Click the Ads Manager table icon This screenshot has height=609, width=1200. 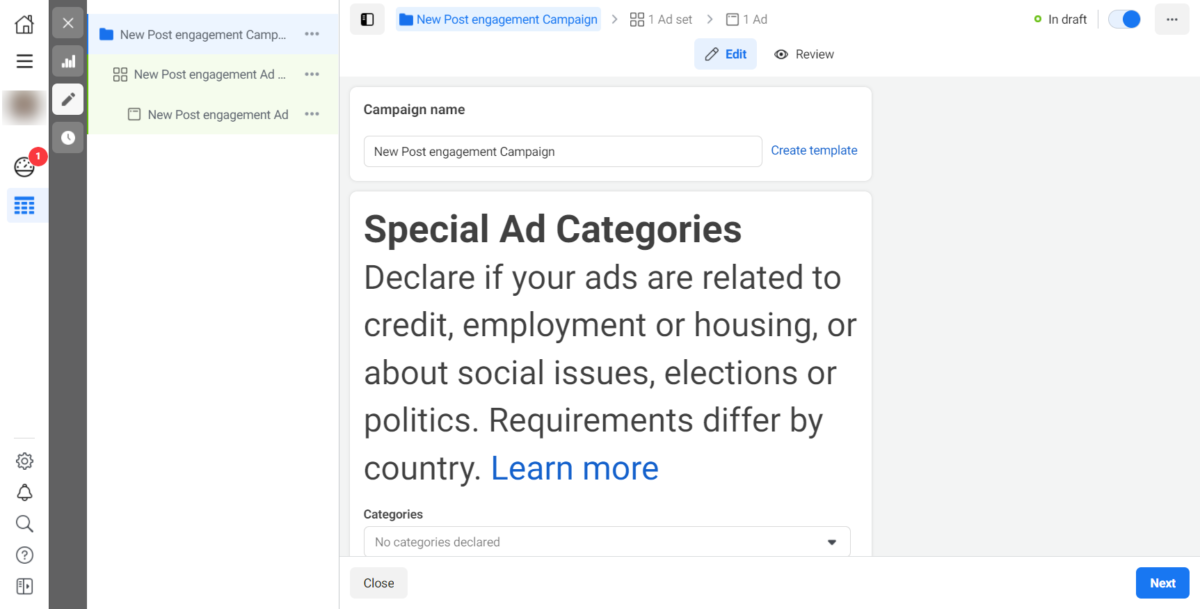point(24,206)
